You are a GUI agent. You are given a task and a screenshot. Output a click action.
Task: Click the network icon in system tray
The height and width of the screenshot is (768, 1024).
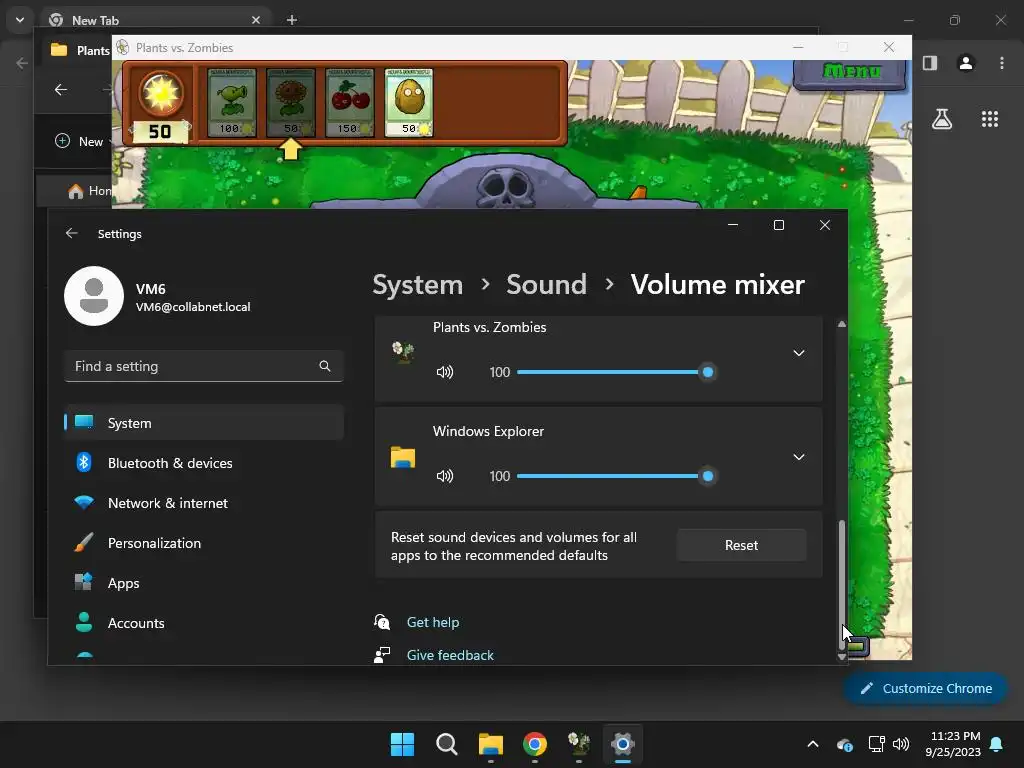click(x=876, y=744)
